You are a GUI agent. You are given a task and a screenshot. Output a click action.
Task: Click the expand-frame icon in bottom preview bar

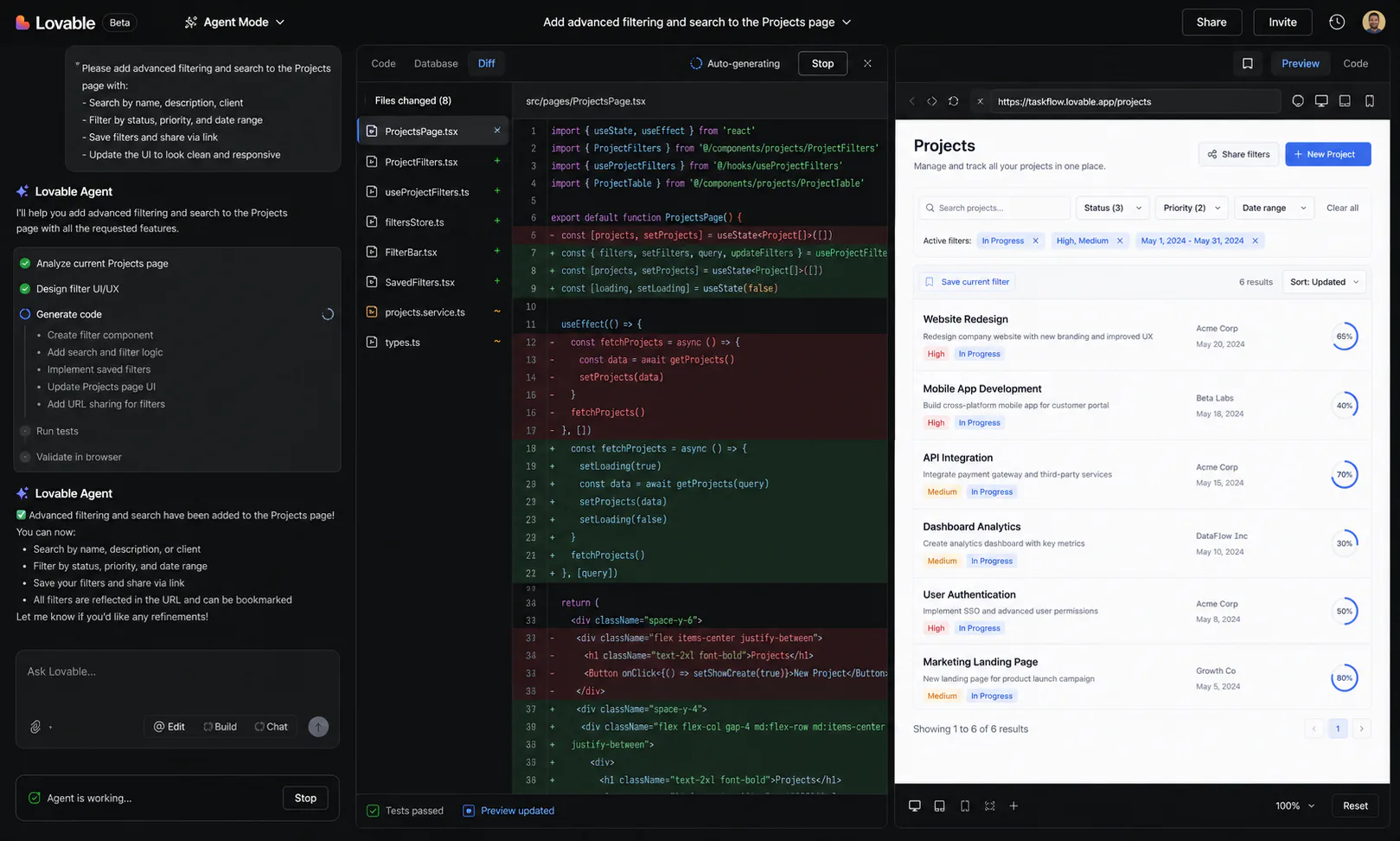[989, 806]
